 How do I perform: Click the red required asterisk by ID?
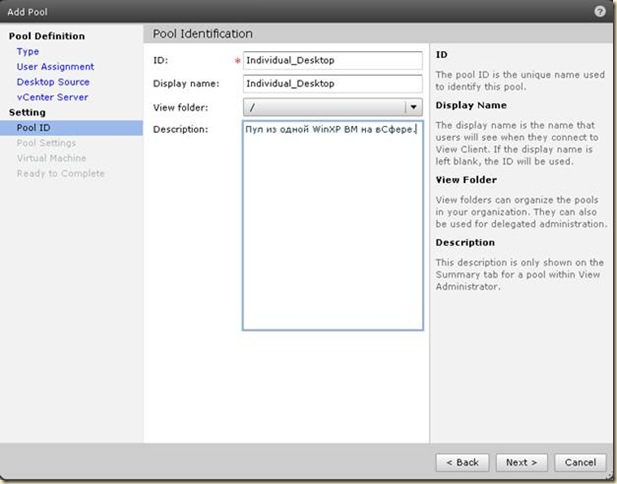[237, 61]
